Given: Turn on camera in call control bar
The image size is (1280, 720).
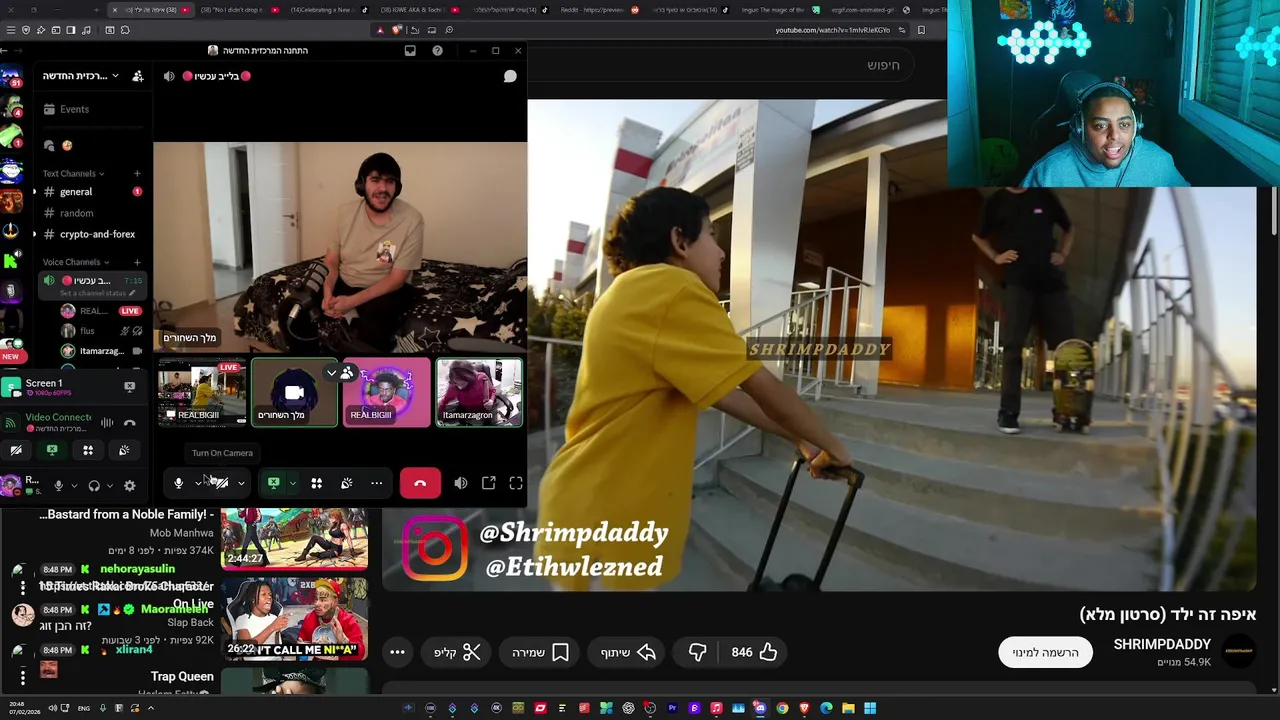Looking at the screenshot, I should (x=220, y=484).
